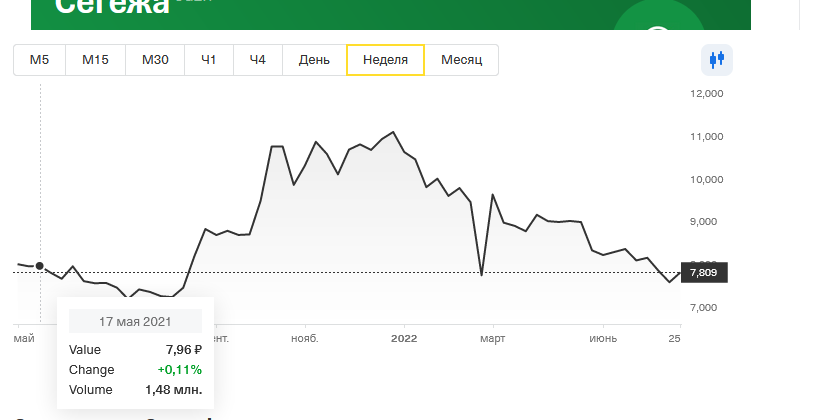Choose the Ч4 four-hour interval

click(x=258, y=60)
